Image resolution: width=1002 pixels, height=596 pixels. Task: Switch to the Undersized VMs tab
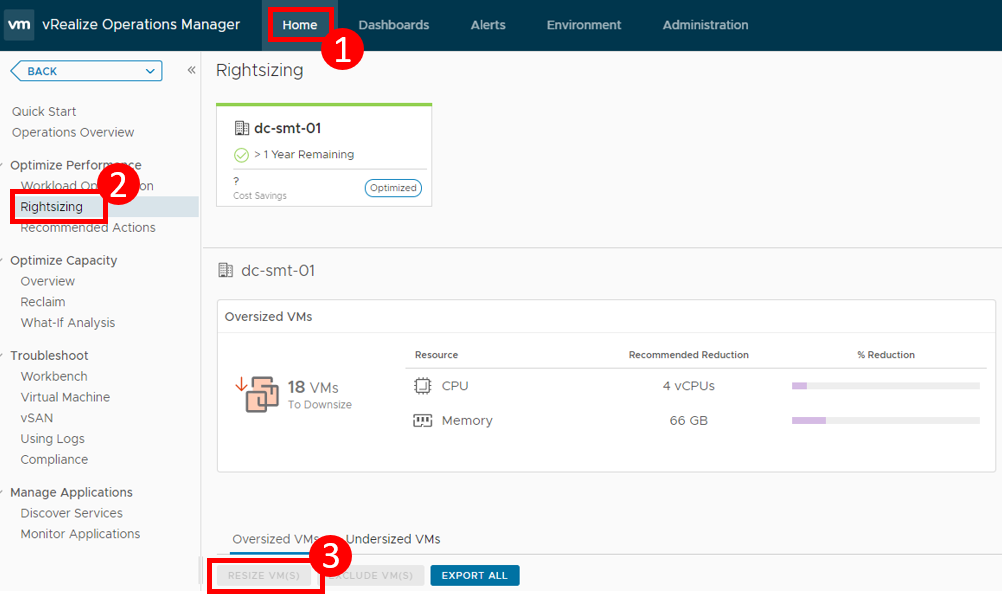point(393,539)
